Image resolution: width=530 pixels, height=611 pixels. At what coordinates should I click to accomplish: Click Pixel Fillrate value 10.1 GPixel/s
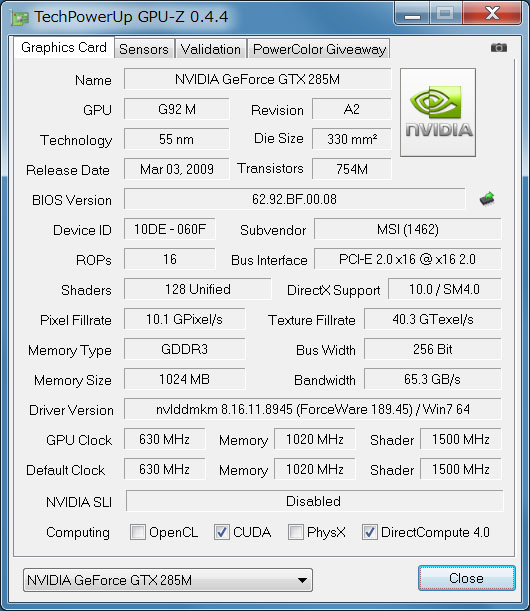pyautogui.click(x=185, y=319)
